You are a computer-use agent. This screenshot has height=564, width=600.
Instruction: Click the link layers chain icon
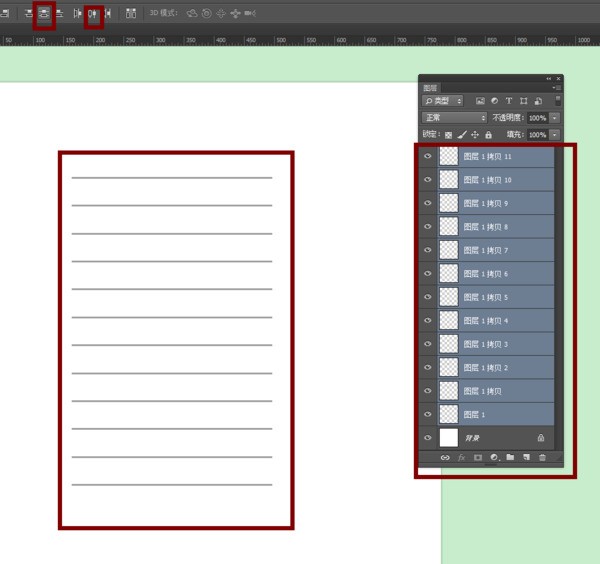[445, 457]
